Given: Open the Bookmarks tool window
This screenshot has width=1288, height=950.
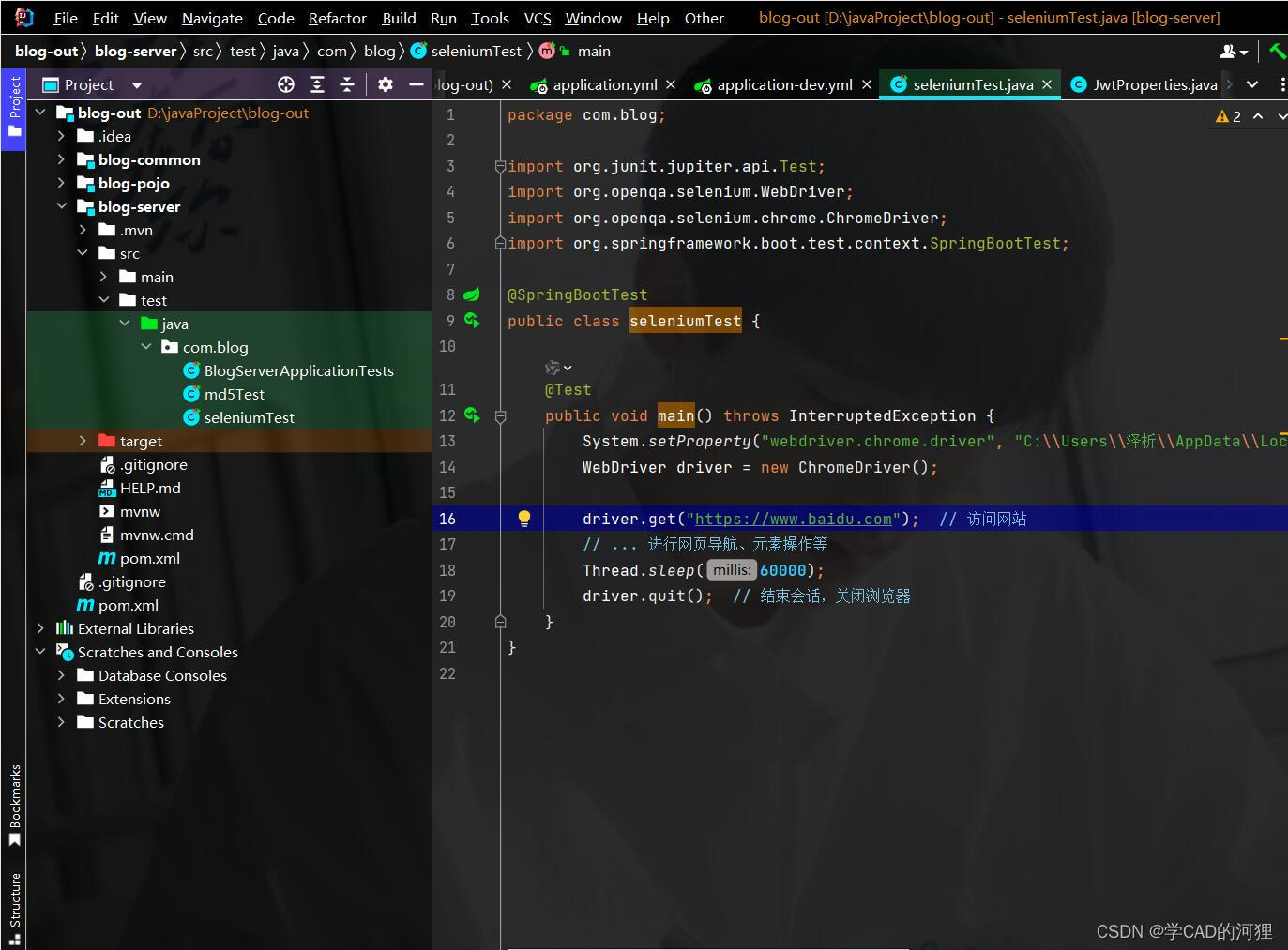Looking at the screenshot, I should point(13,807).
